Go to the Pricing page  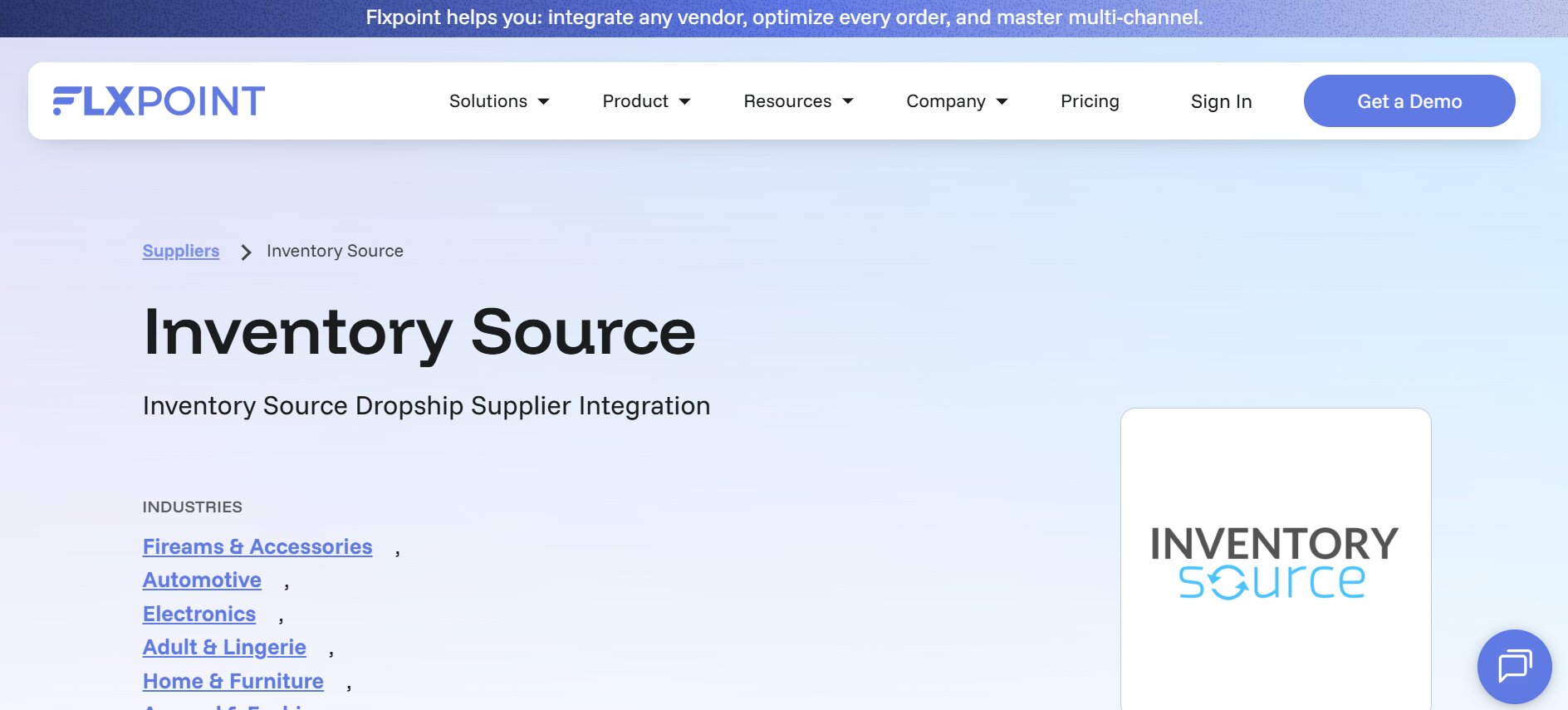(x=1090, y=101)
